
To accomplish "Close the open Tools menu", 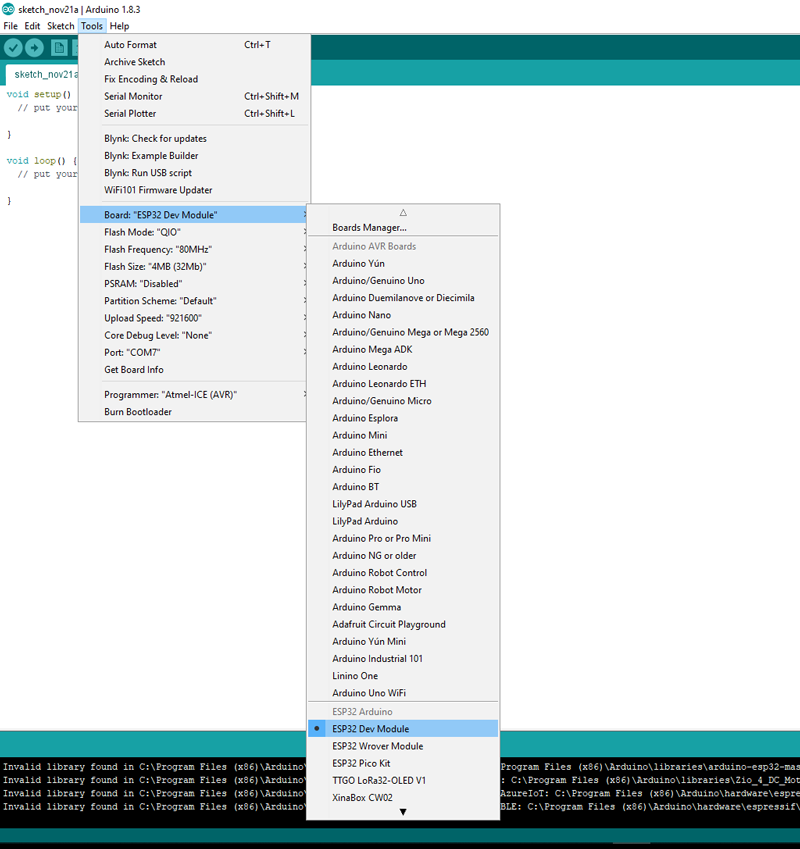I will [x=91, y=26].
